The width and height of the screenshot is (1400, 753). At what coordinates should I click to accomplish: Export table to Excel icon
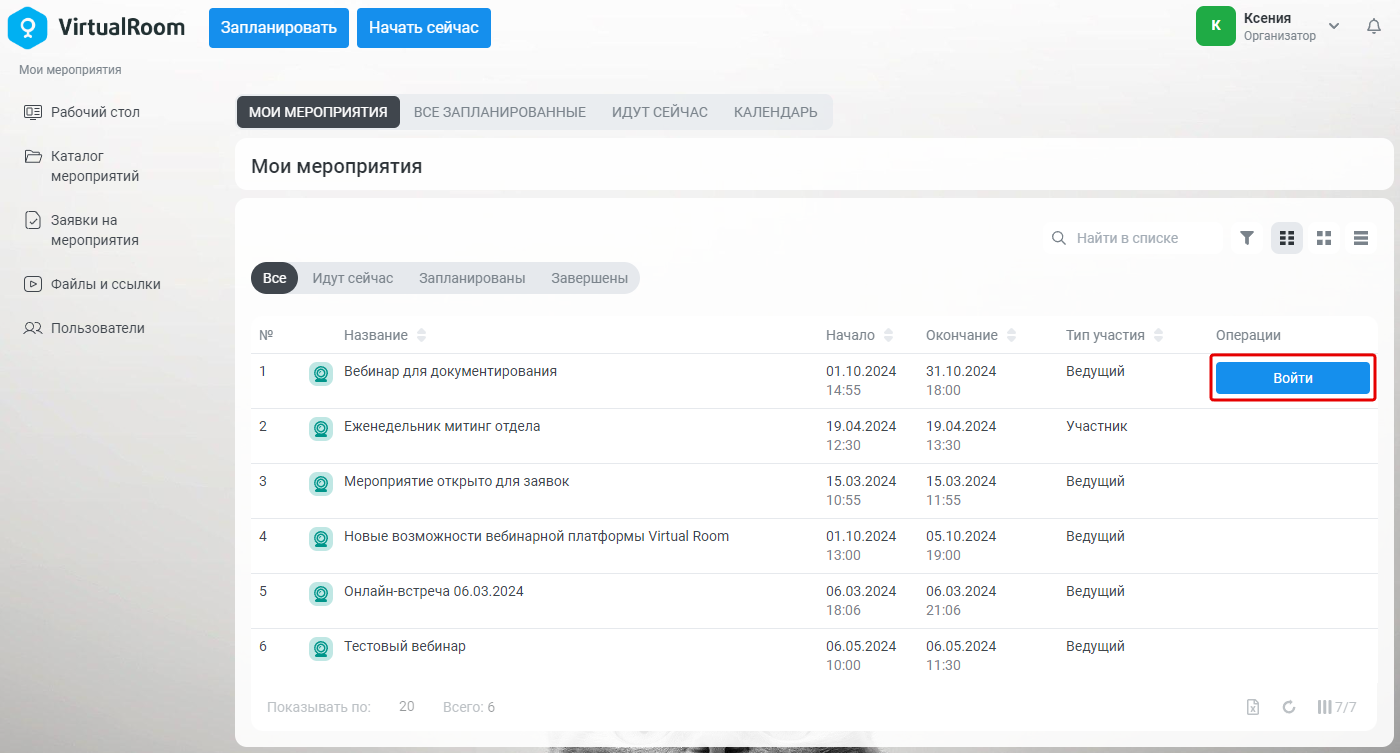pos(1253,707)
